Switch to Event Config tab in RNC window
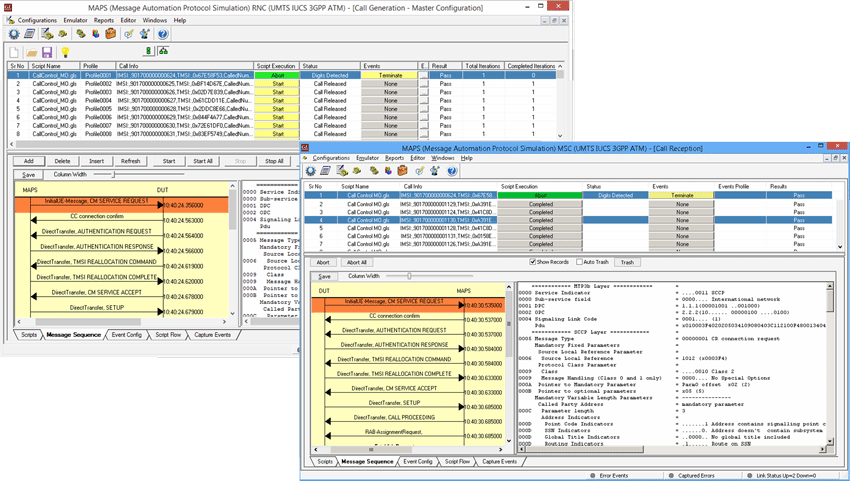The height and width of the screenshot is (481, 850). 126,335
